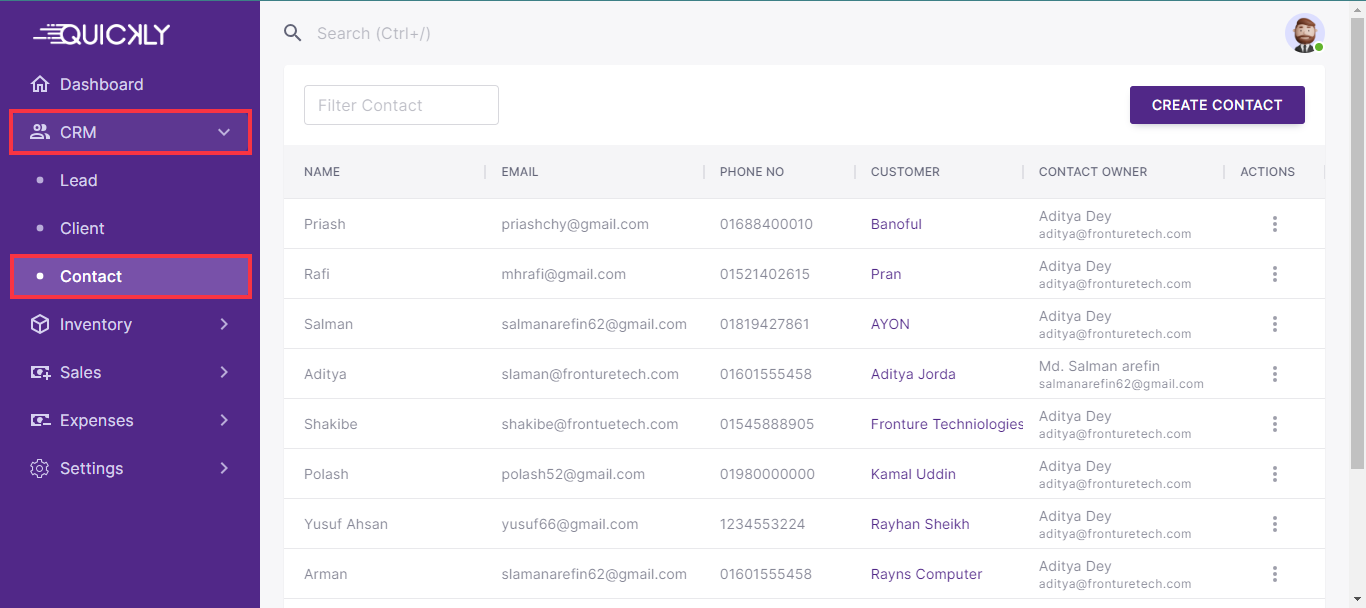
Task: Open the Banoful customer link
Action: tap(896, 224)
